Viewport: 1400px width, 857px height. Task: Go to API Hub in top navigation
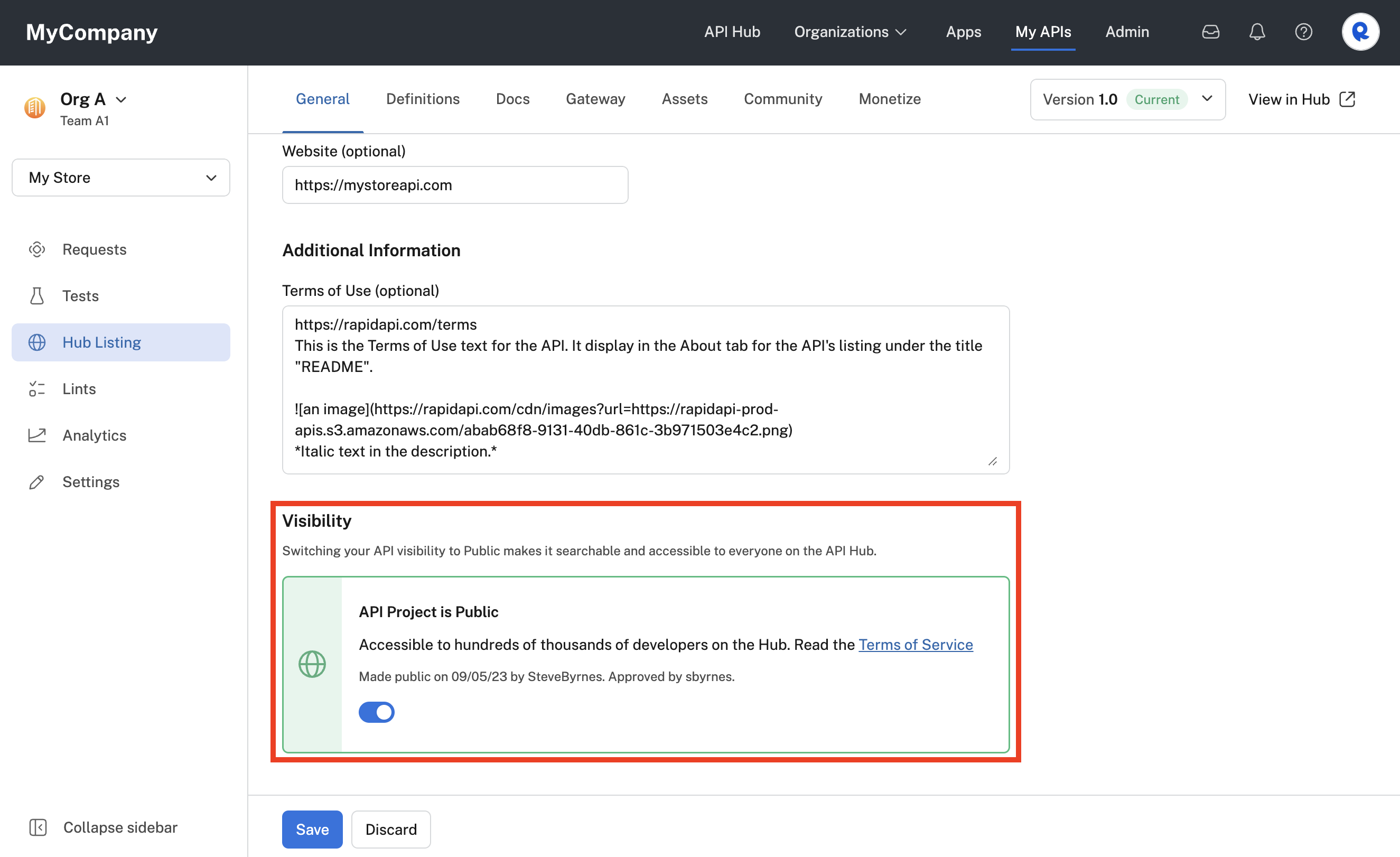point(732,32)
